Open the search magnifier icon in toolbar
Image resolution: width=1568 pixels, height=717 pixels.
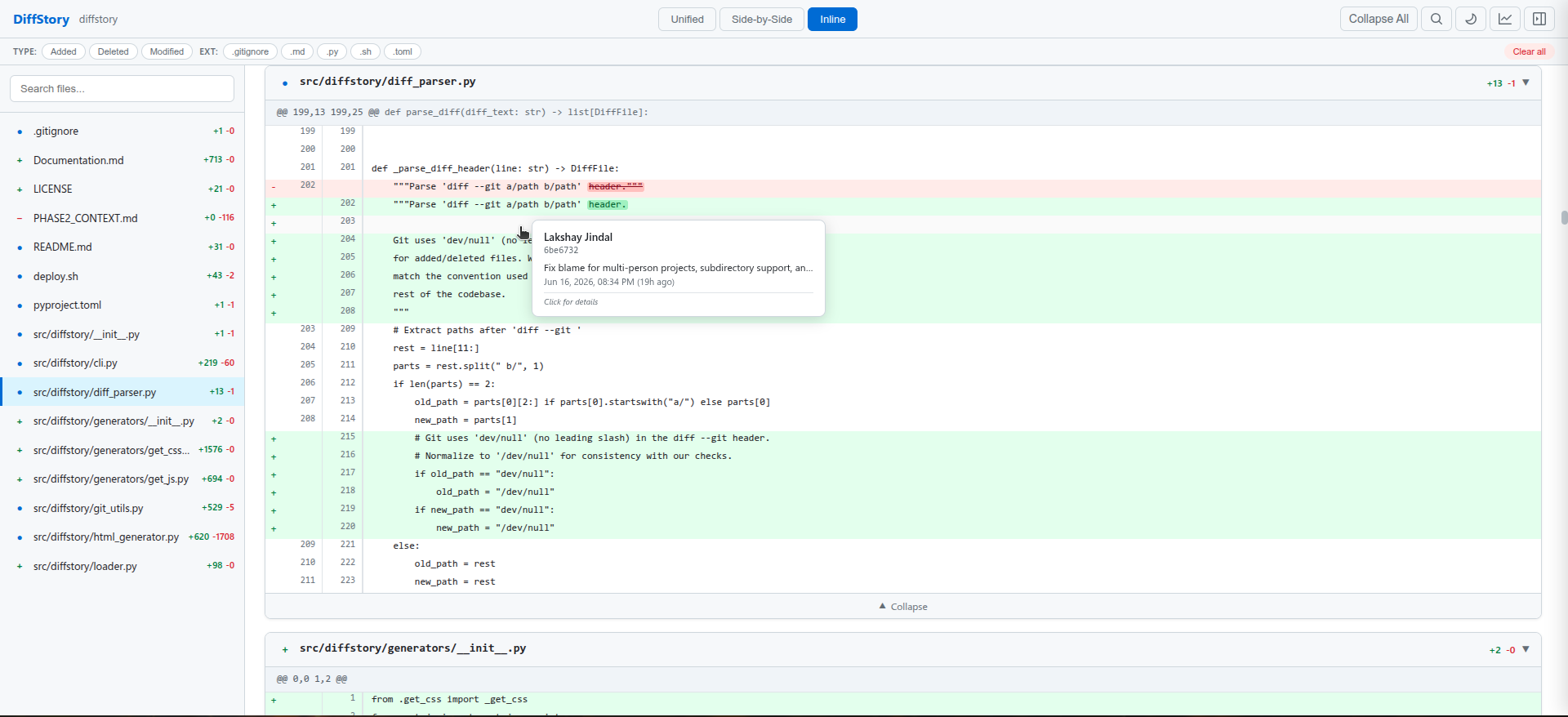pos(1437,19)
